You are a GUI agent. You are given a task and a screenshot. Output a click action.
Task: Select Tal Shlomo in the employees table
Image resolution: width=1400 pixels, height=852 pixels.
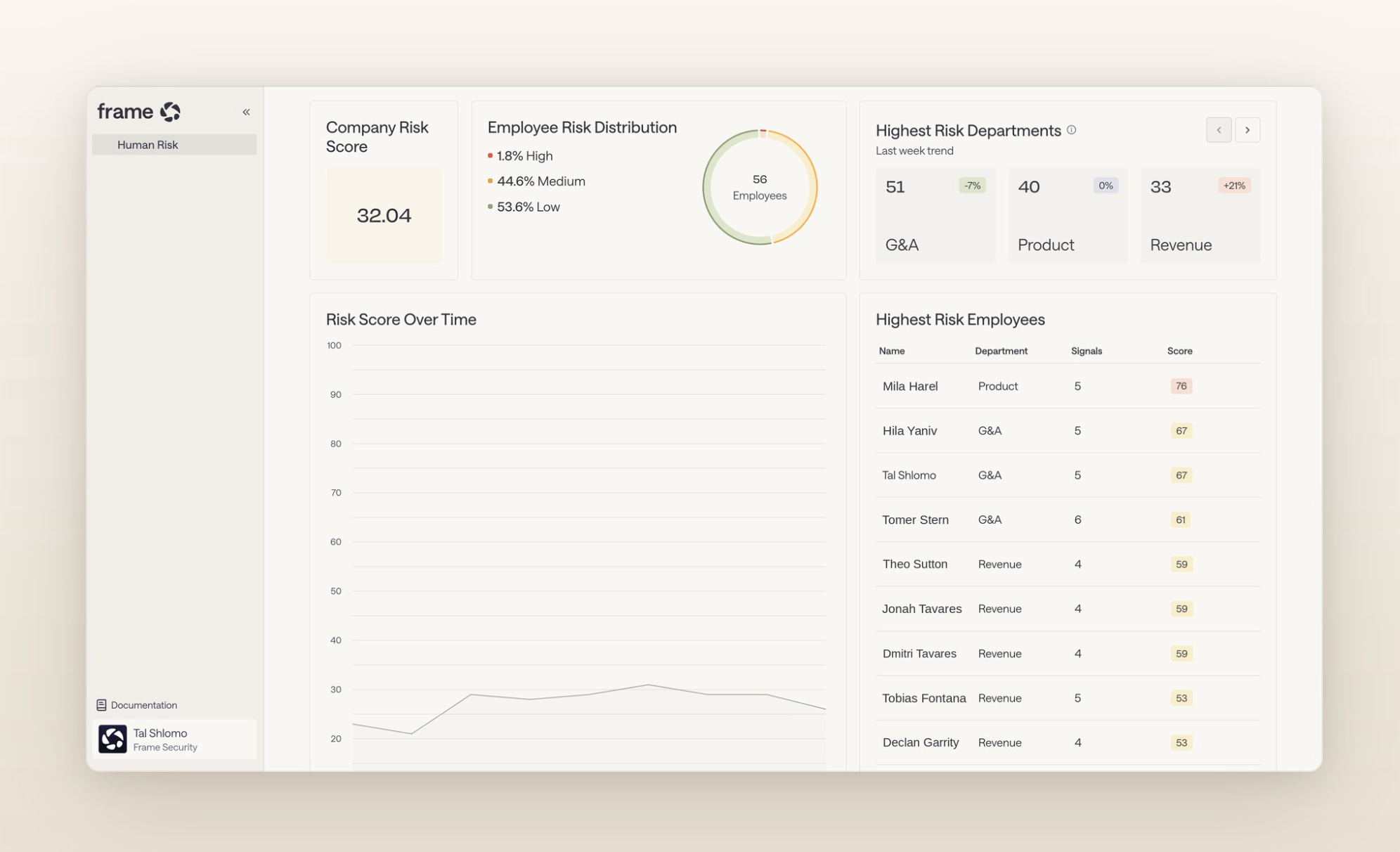[1068, 475]
